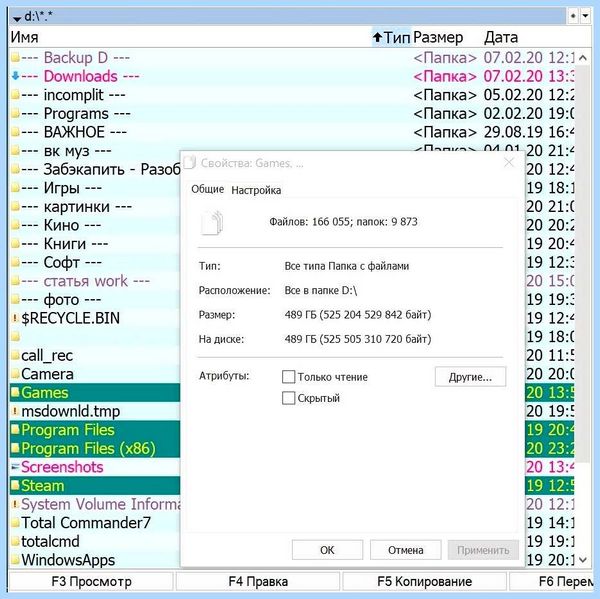Click the Camera folder icon
This screenshot has height=599, width=600.
coord(15,374)
